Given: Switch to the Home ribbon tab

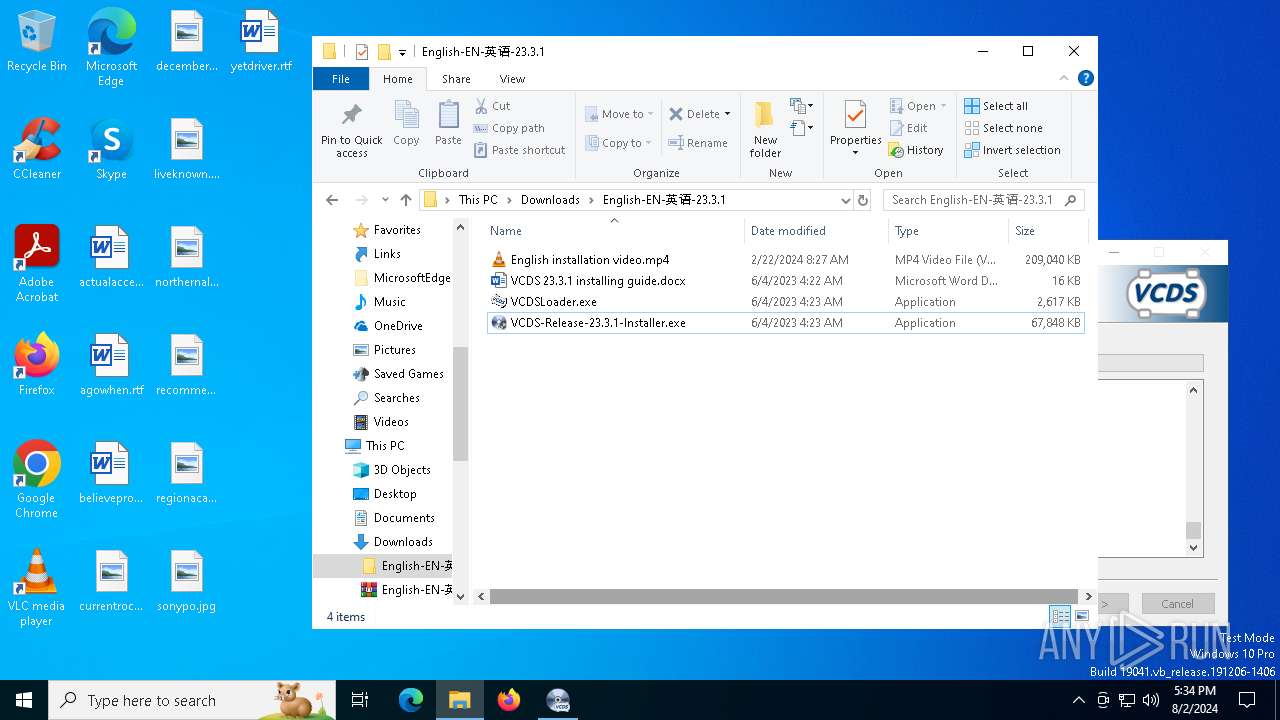Looking at the screenshot, I should coord(397,79).
